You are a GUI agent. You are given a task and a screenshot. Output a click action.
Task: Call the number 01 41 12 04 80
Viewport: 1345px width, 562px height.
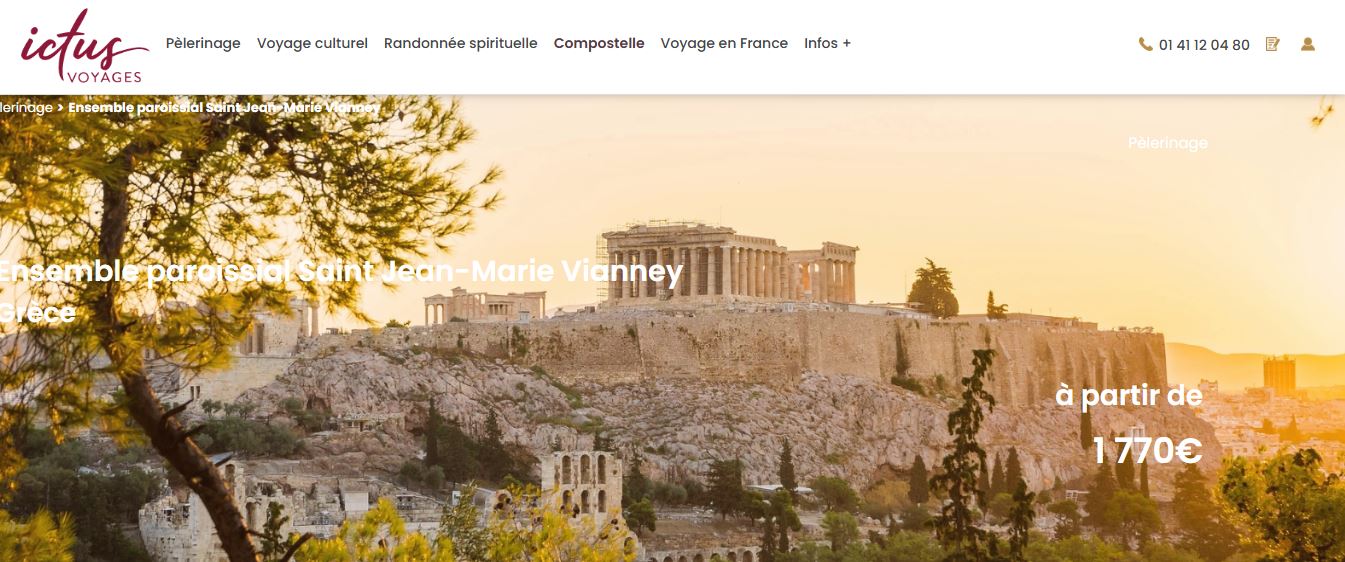pyautogui.click(x=1204, y=45)
